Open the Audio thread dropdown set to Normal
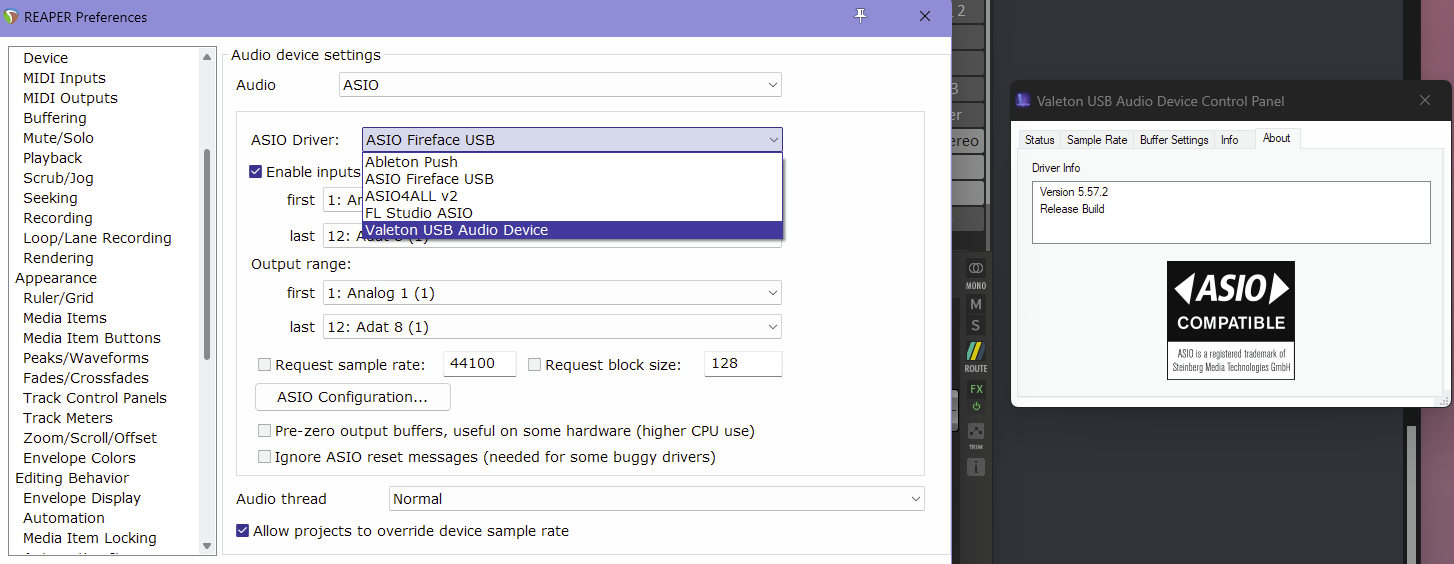 pyautogui.click(x=656, y=499)
